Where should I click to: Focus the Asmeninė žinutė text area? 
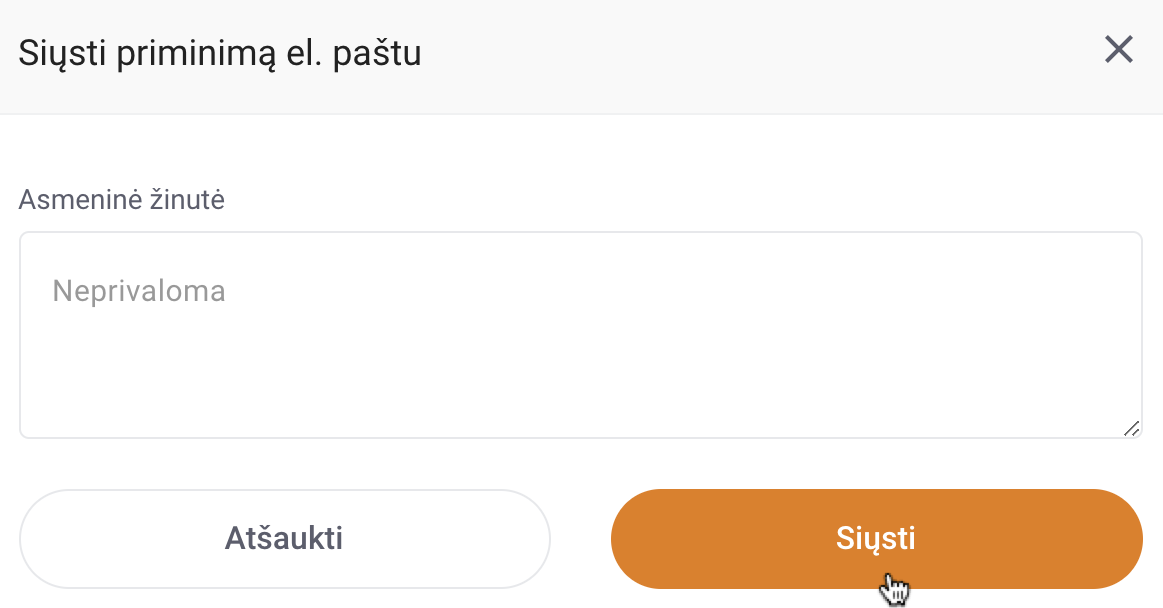581,335
